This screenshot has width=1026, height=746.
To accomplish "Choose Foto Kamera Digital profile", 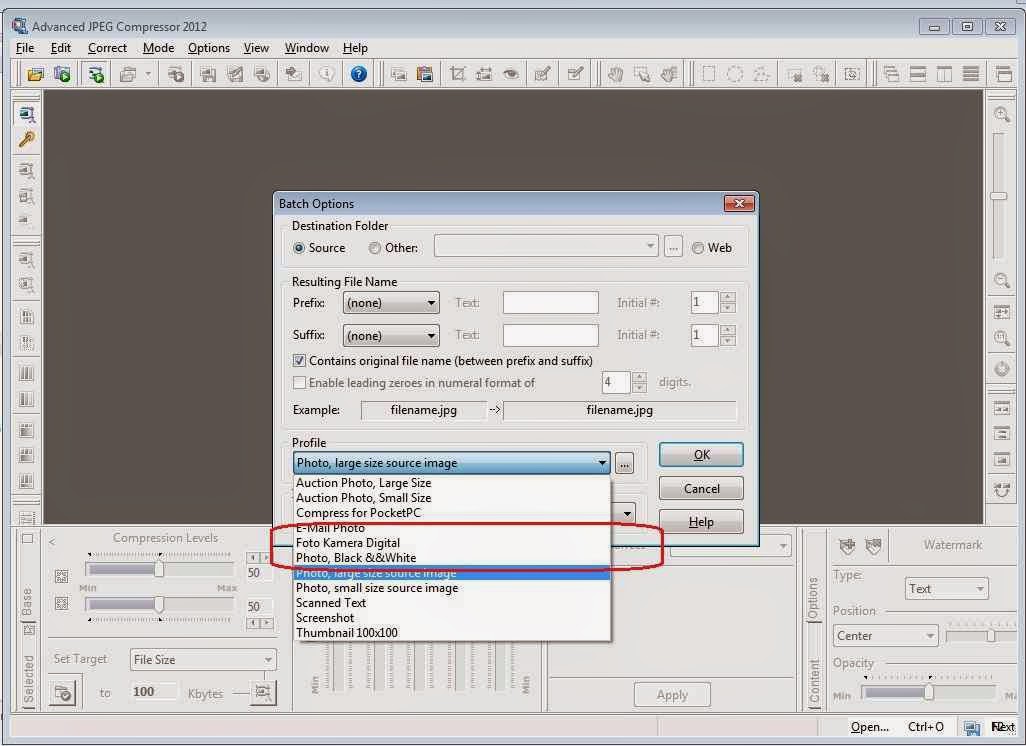I will [x=451, y=543].
